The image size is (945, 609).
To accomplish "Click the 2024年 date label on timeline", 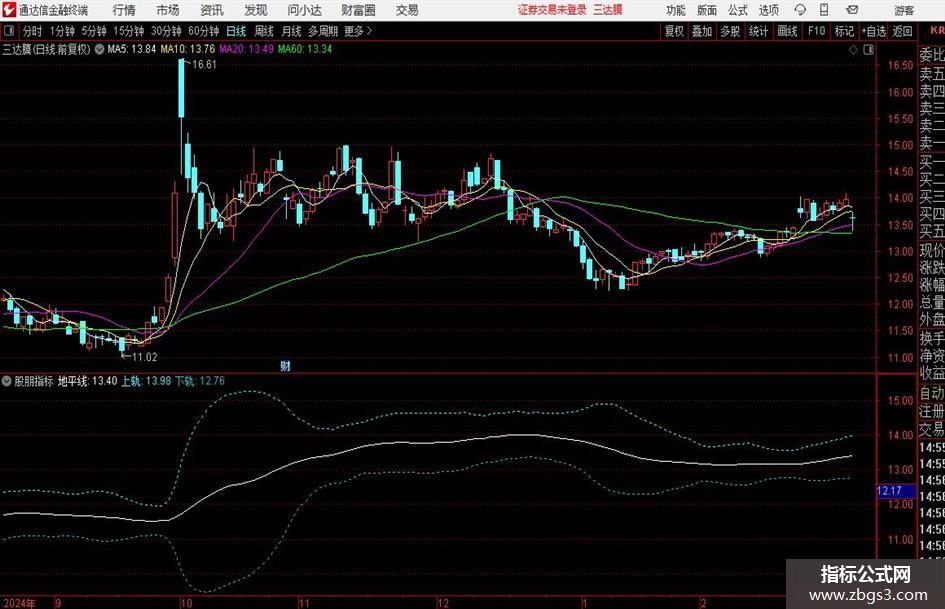I will coord(19,603).
